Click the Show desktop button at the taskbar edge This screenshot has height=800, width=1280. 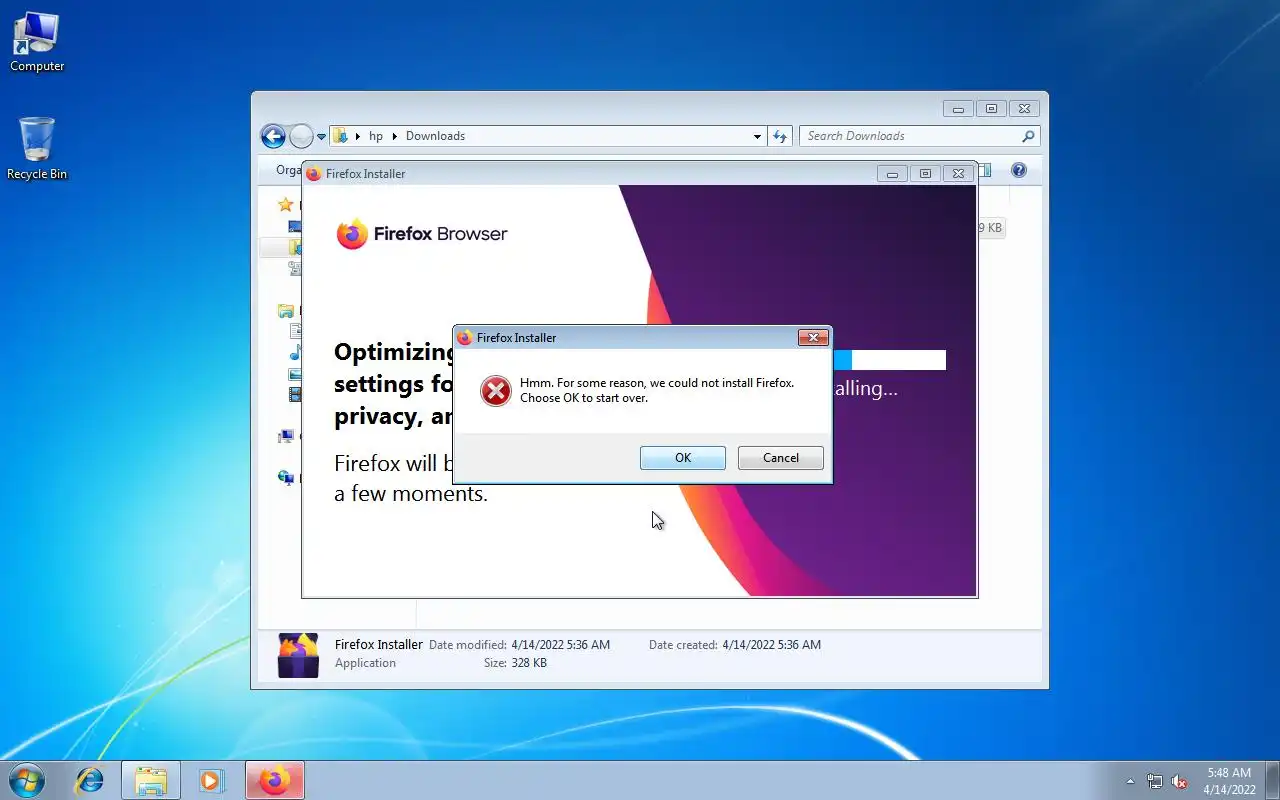click(x=1272, y=781)
